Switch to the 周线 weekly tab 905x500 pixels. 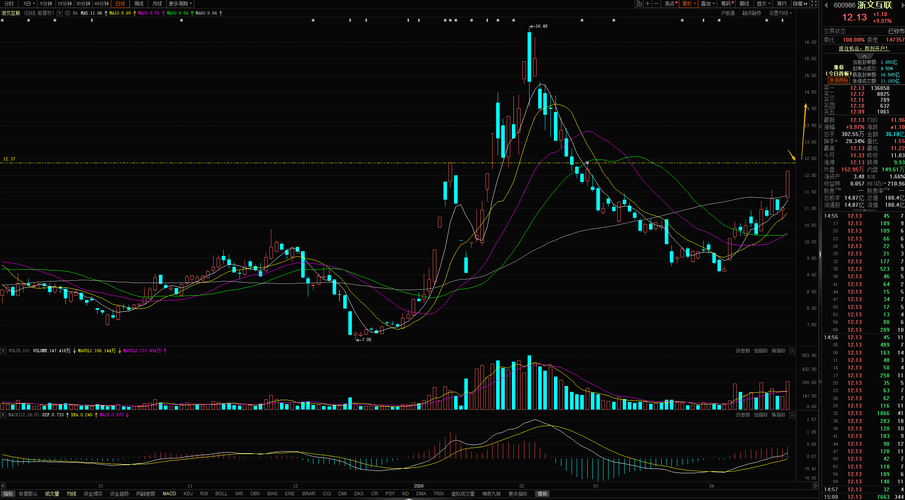click(139, 4)
